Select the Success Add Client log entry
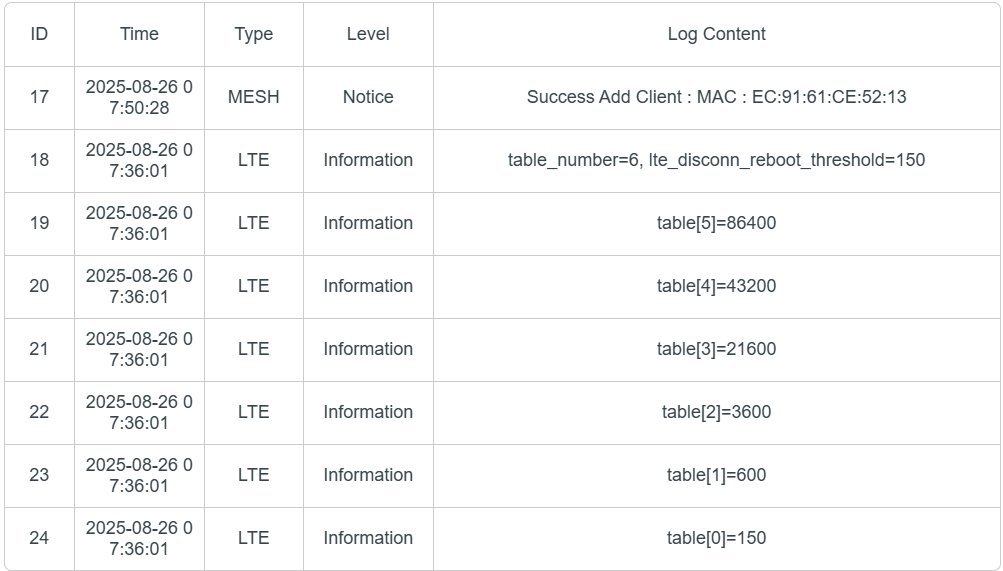The image size is (1003, 571). [716, 97]
